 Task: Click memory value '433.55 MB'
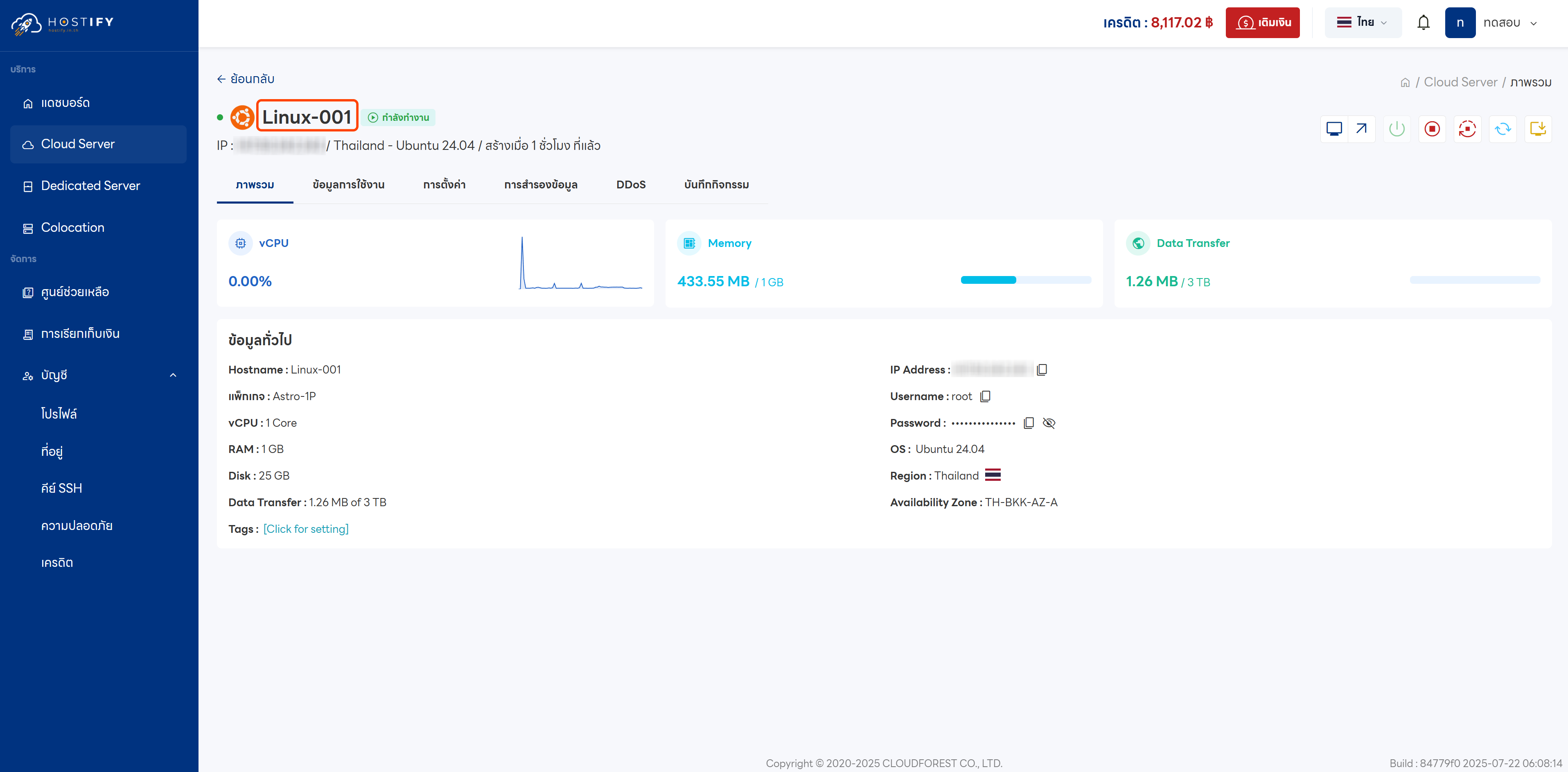tap(713, 281)
